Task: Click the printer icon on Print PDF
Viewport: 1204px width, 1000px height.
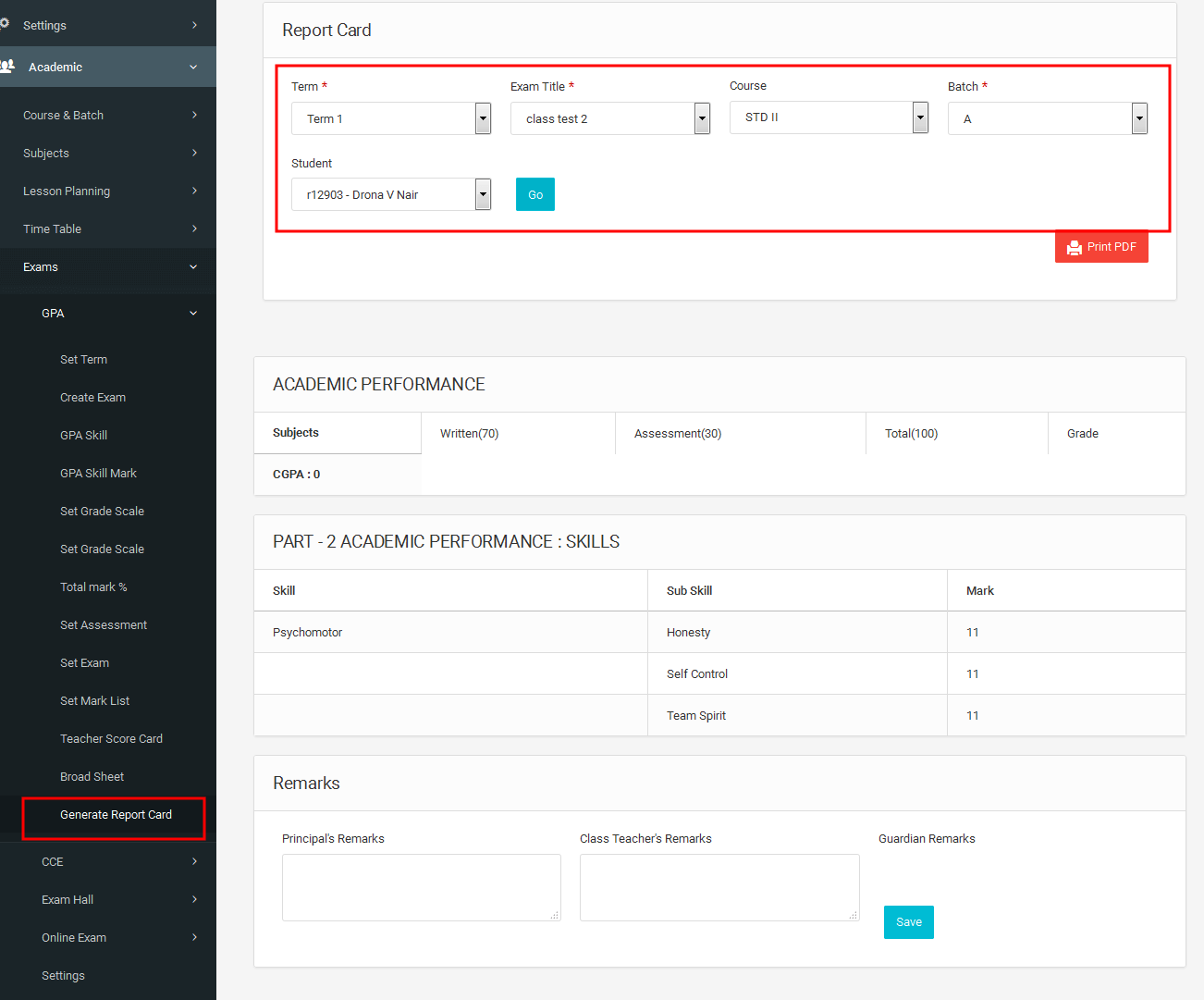Action: click(x=1075, y=247)
